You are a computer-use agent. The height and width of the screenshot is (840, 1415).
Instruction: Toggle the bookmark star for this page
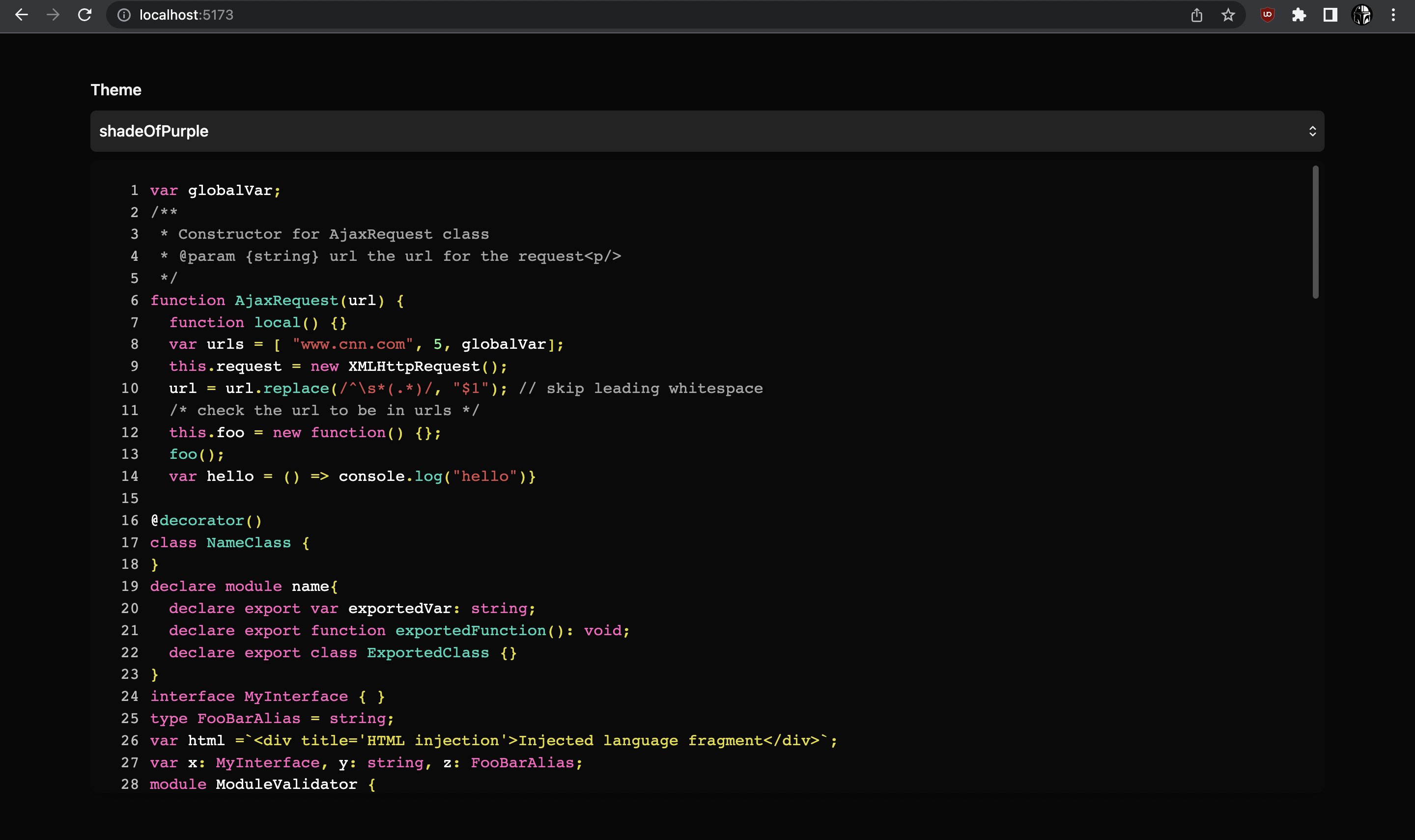coord(1227,15)
